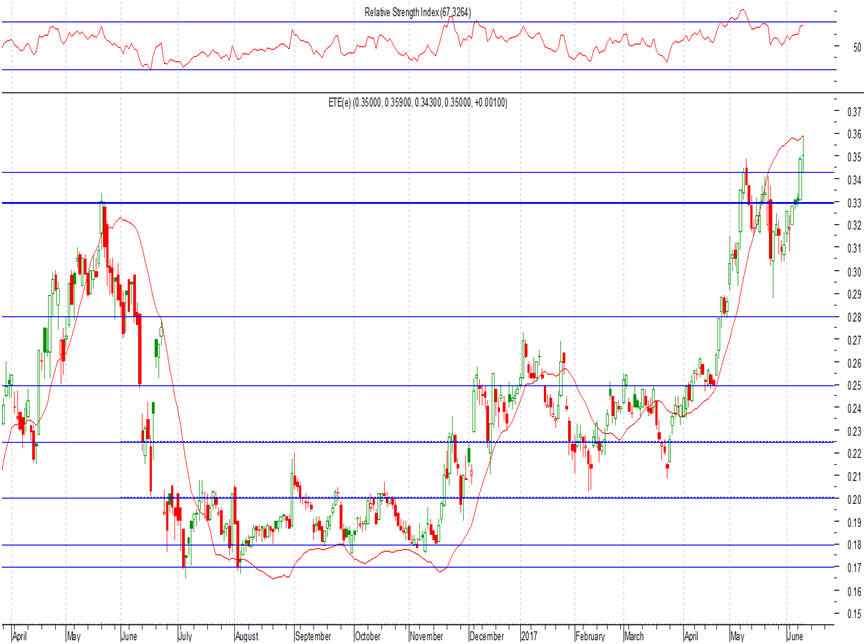Click the 0.23 price axis label
Viewport: 866px width, 644px height.
point(854,431)
